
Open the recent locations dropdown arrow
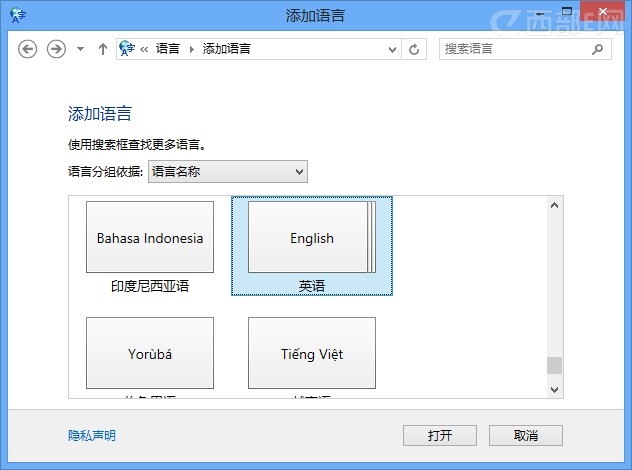tap(80, 49)
